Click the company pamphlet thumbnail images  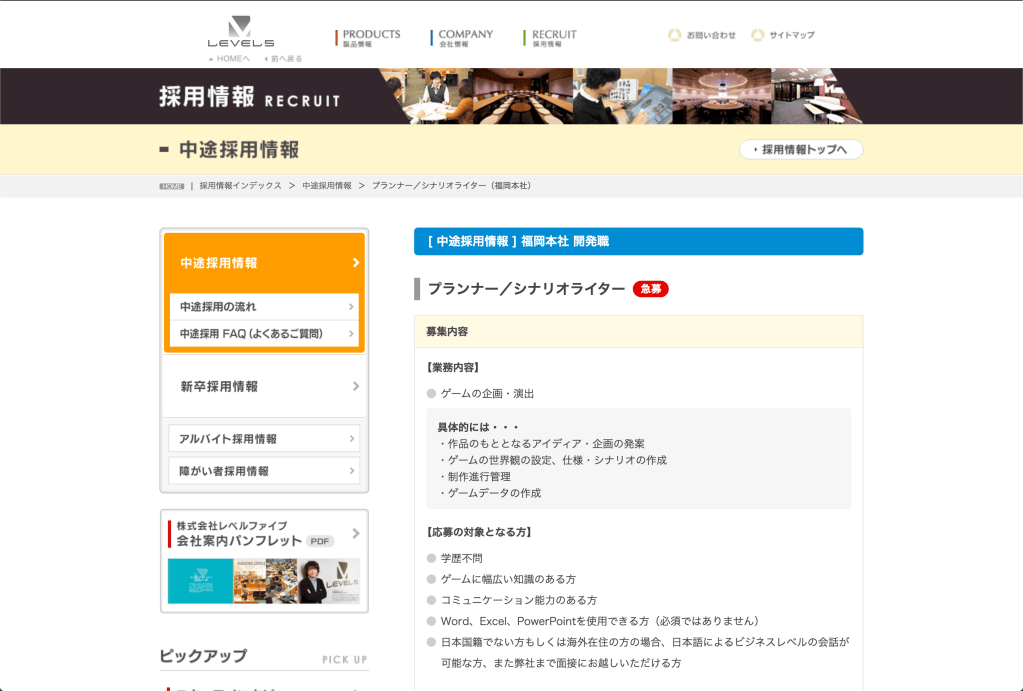[x=264, y=581]
